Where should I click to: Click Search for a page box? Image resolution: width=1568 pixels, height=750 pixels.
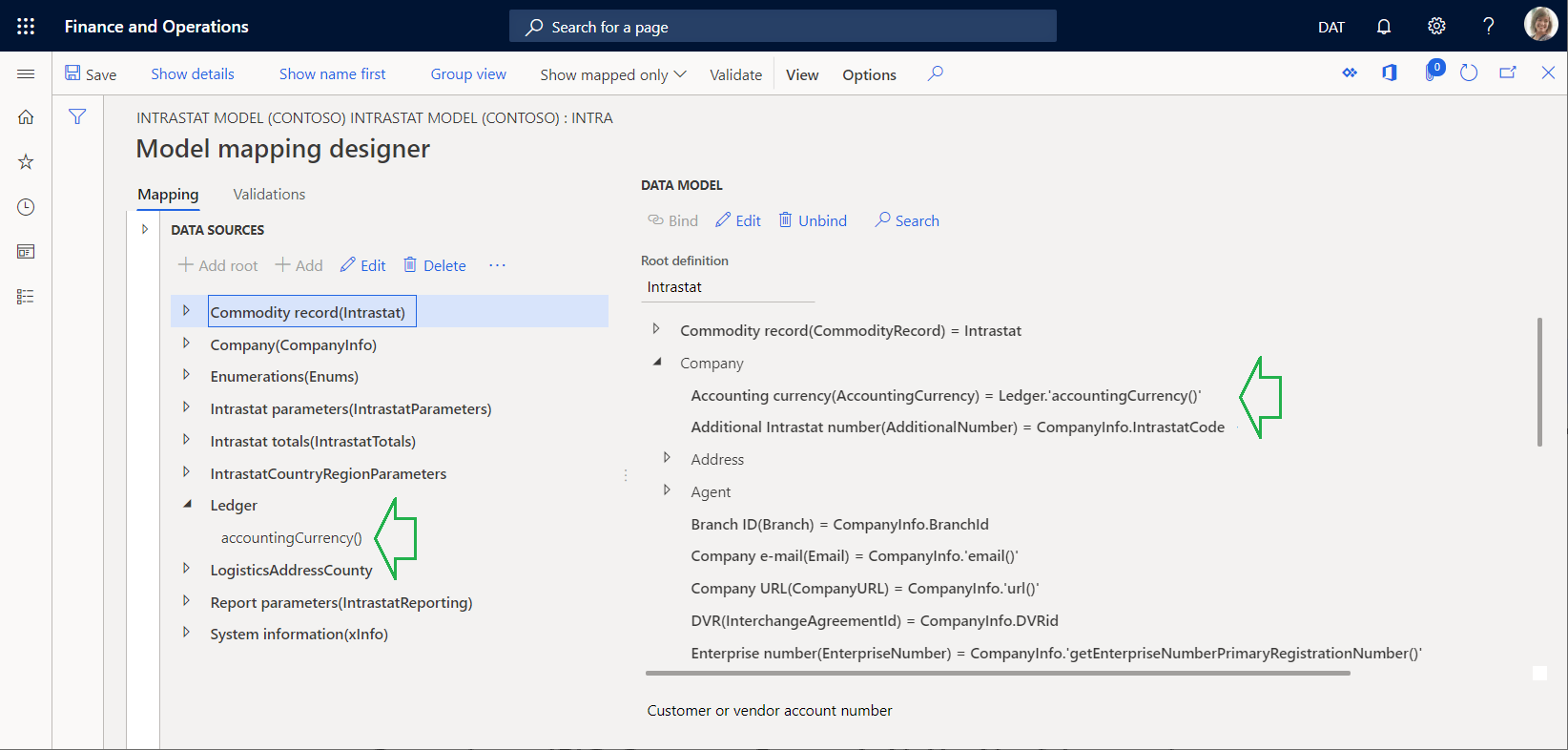coord(783,27)
